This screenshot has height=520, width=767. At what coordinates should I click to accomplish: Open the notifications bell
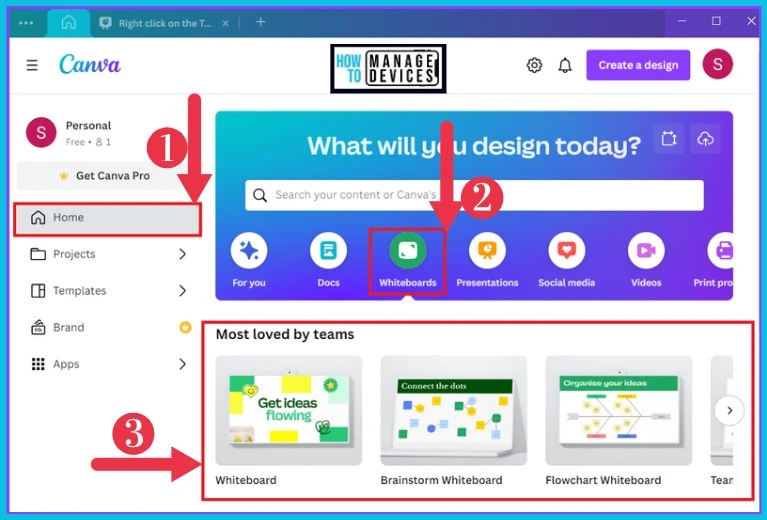(x=565, y=65)
